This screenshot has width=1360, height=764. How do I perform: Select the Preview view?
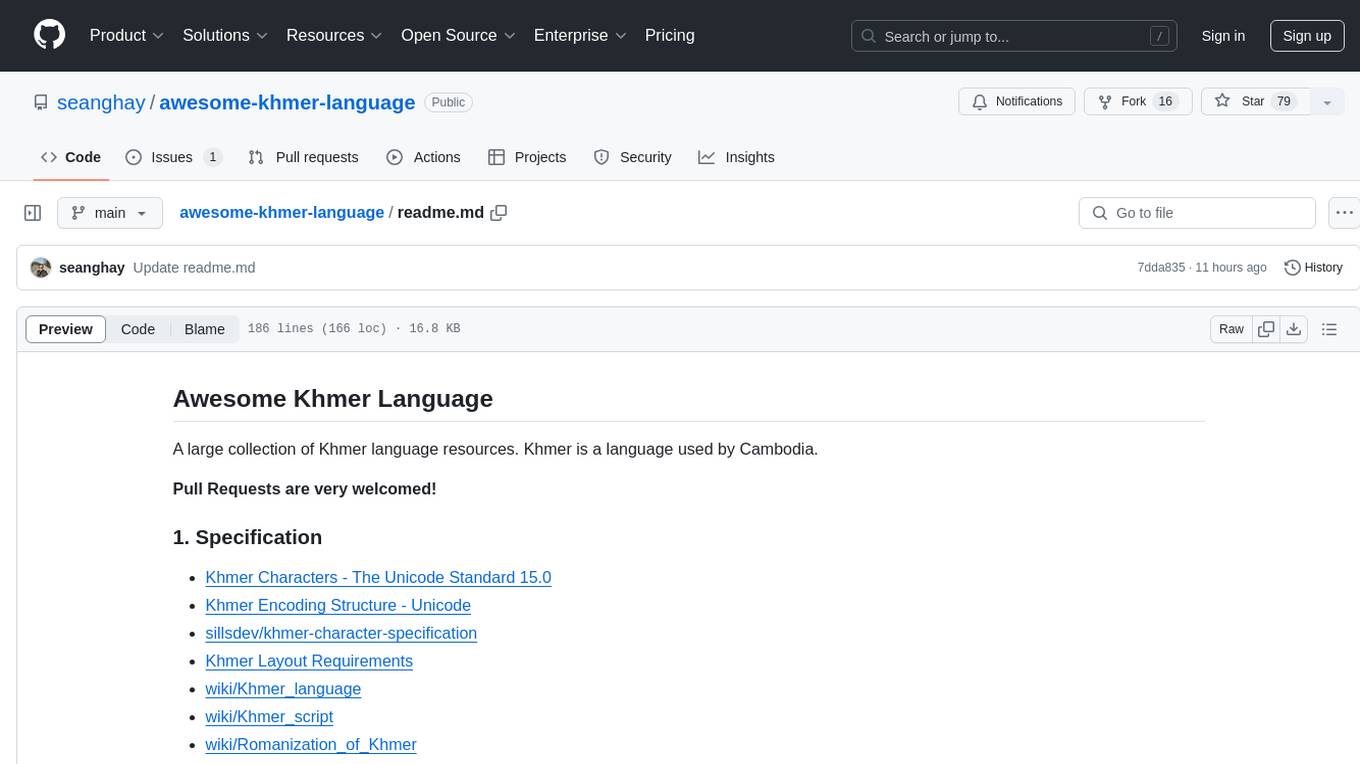click(66, 329)
